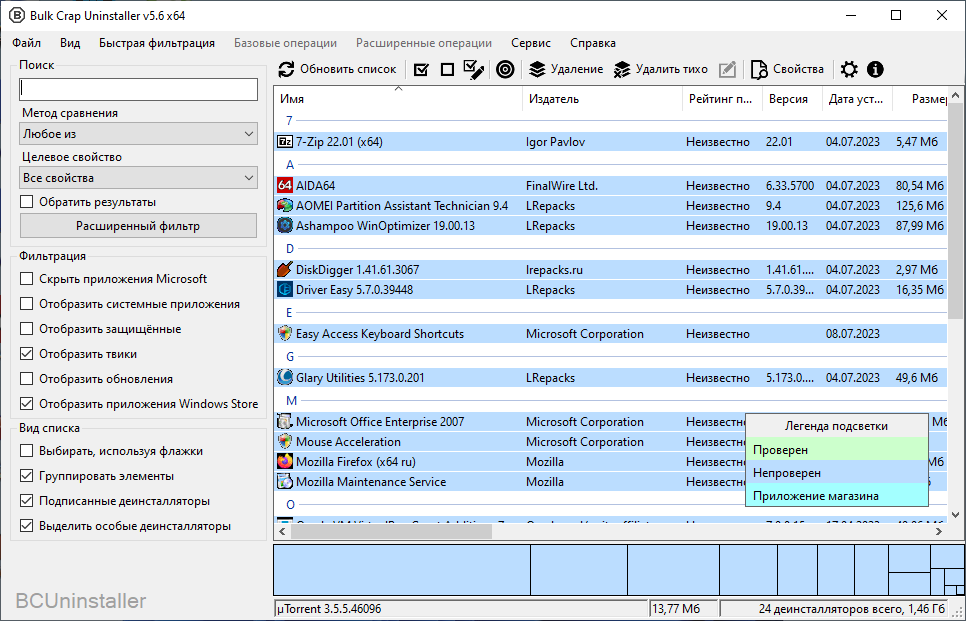Click the DiskDigger icon

click(x=285, y=270)
